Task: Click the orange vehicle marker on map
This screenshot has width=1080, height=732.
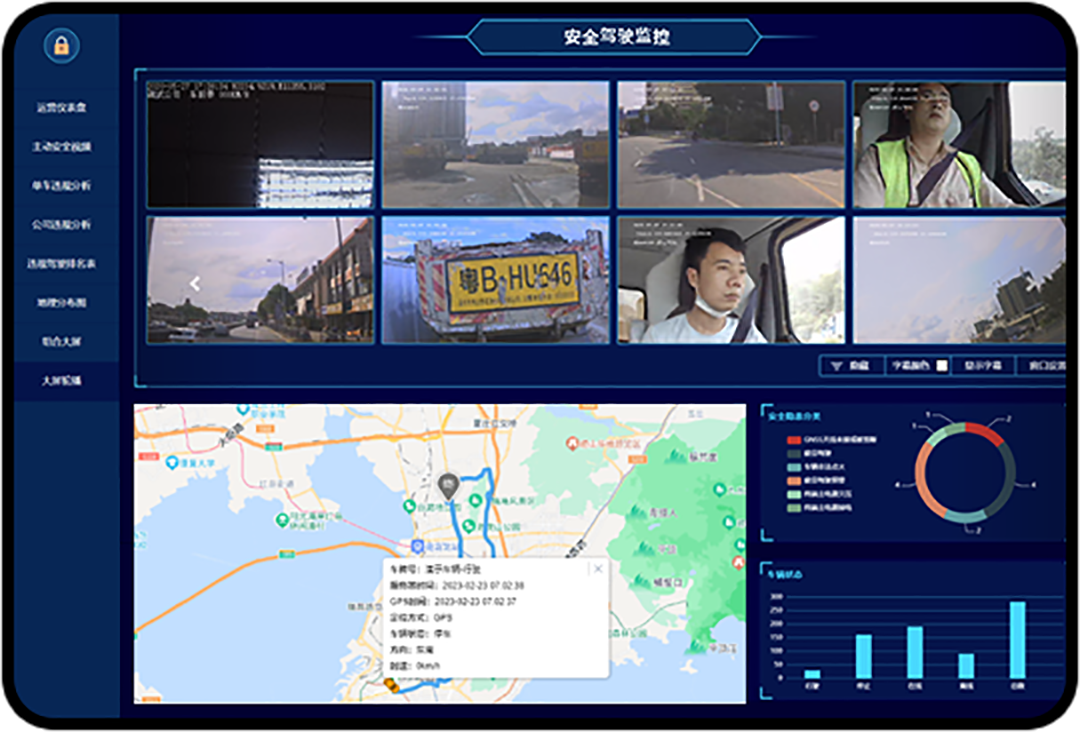Action: click(x=391, y=685)
